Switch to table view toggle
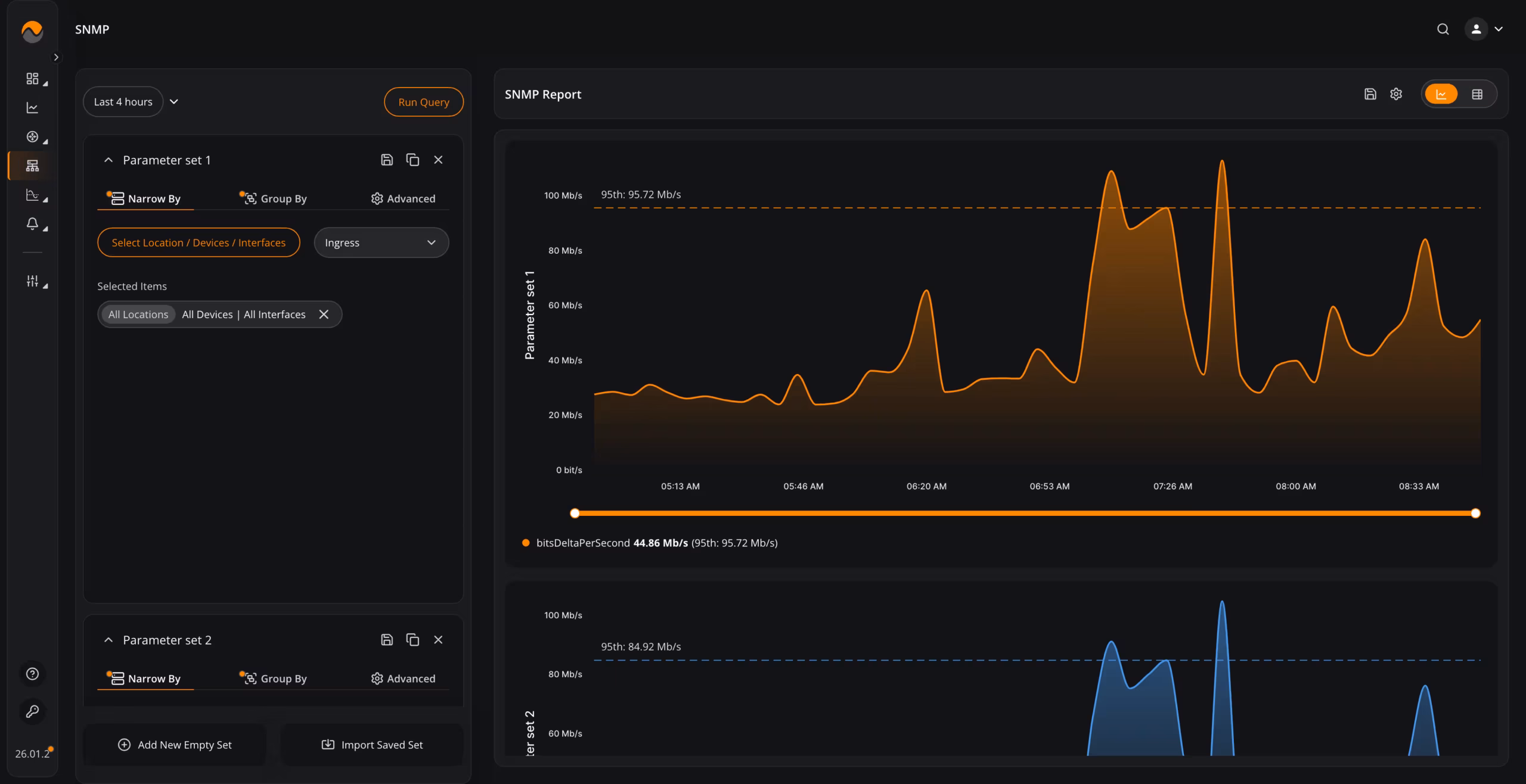Image resolution: width=1526 pixels, height=784 pixels. click(x=1477, y=94)
